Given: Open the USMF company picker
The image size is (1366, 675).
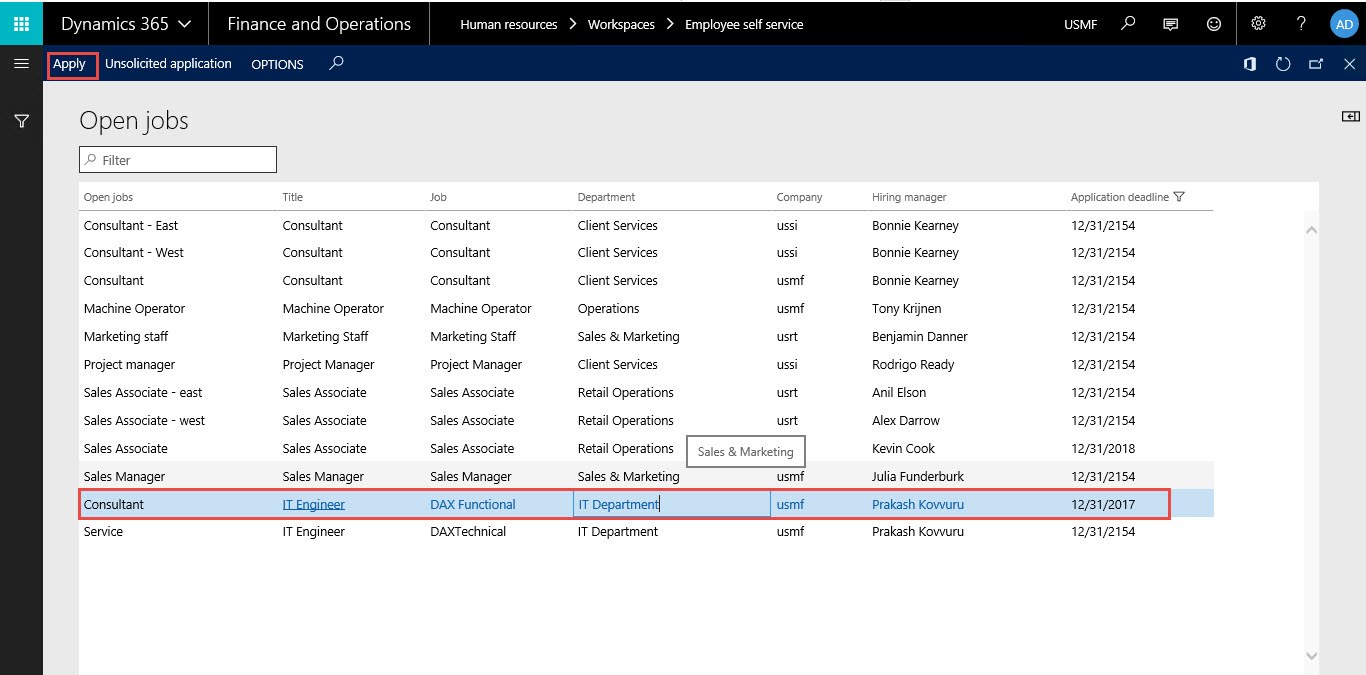Looking at the screenshot, I should pos(1080,23).
